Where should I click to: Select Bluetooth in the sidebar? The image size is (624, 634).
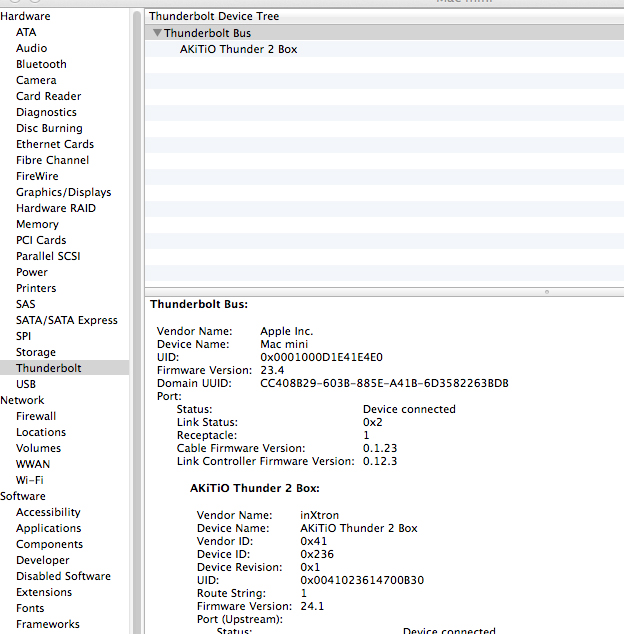[x=41, y=64]
